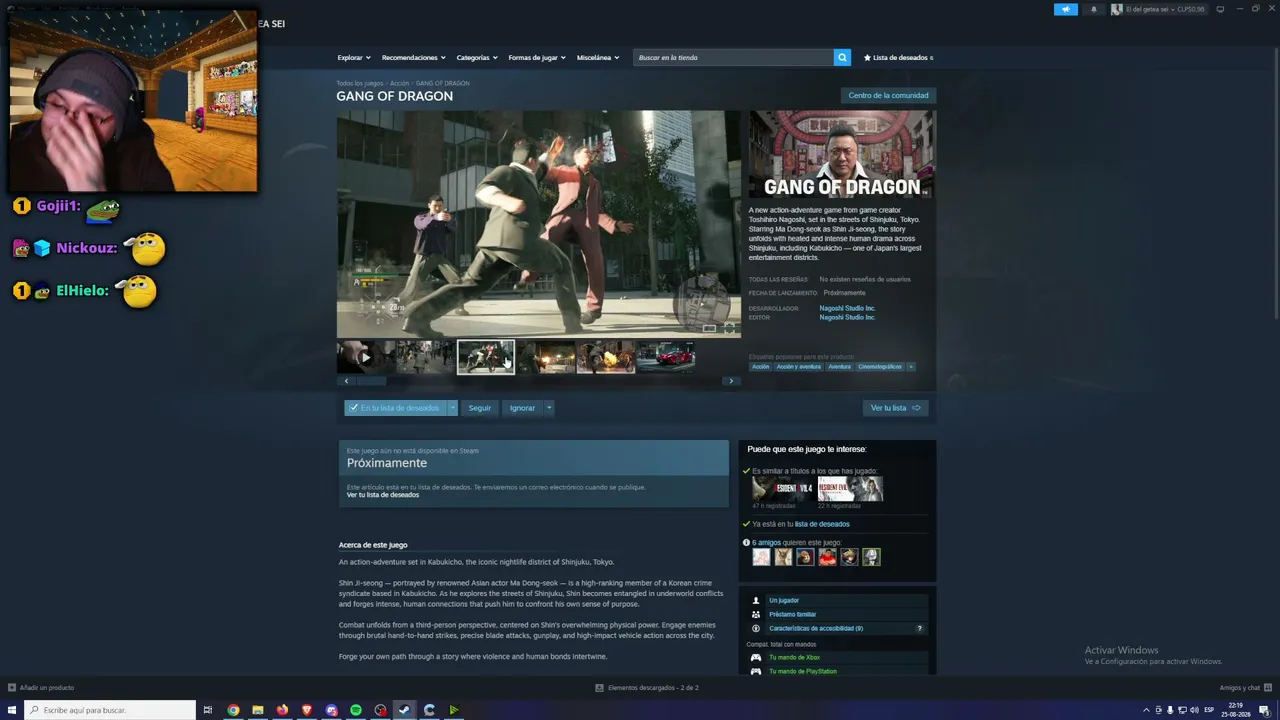Click the add a product plus icon
The image size is (1280, 720).
[12, 688]
